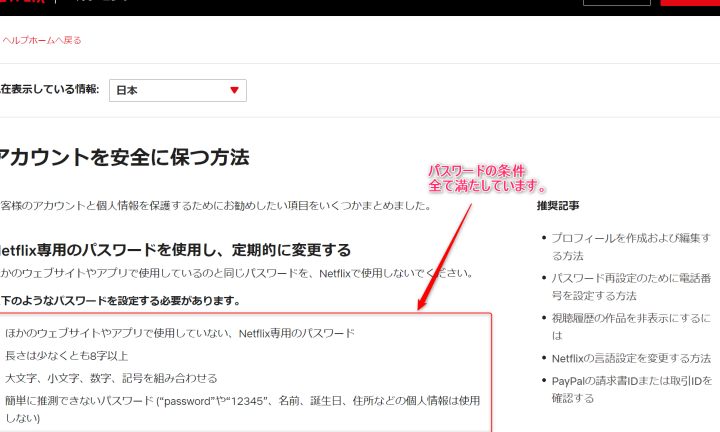Click the アカウントを安全に保つ方法 page heading

pyautogui.click(x=124, y=157)
